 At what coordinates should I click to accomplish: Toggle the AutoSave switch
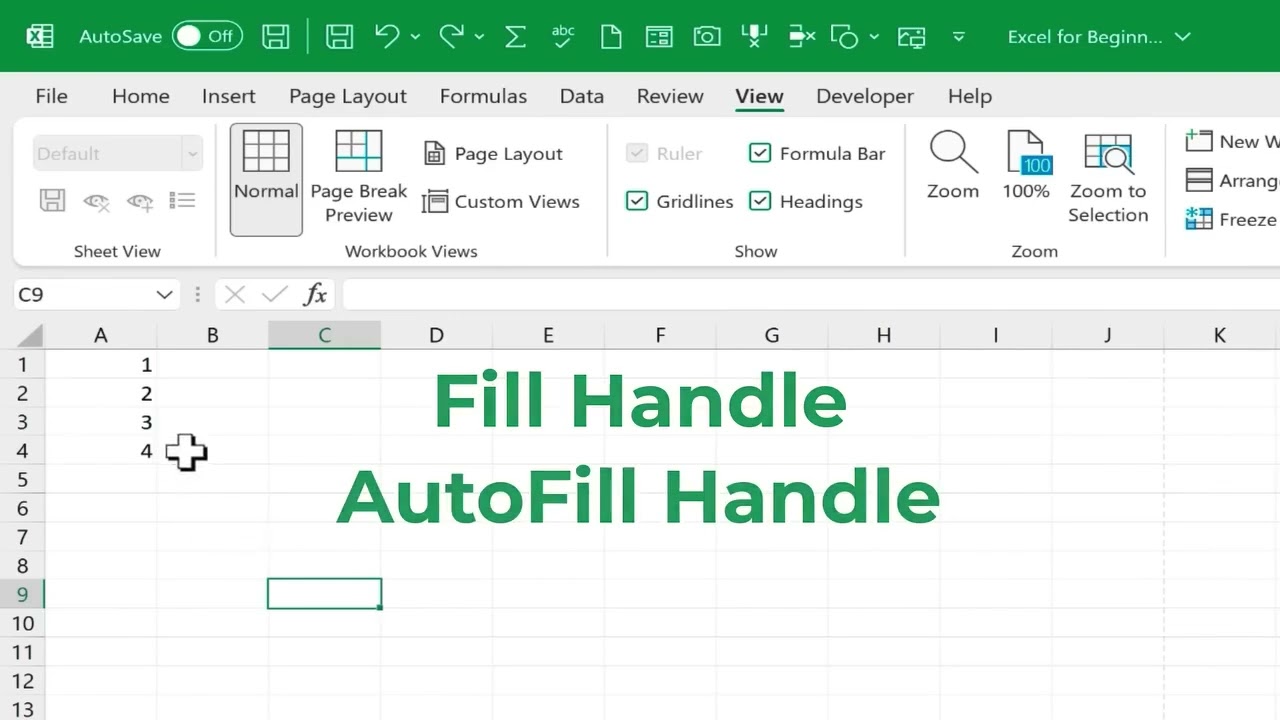click(207, 37)
